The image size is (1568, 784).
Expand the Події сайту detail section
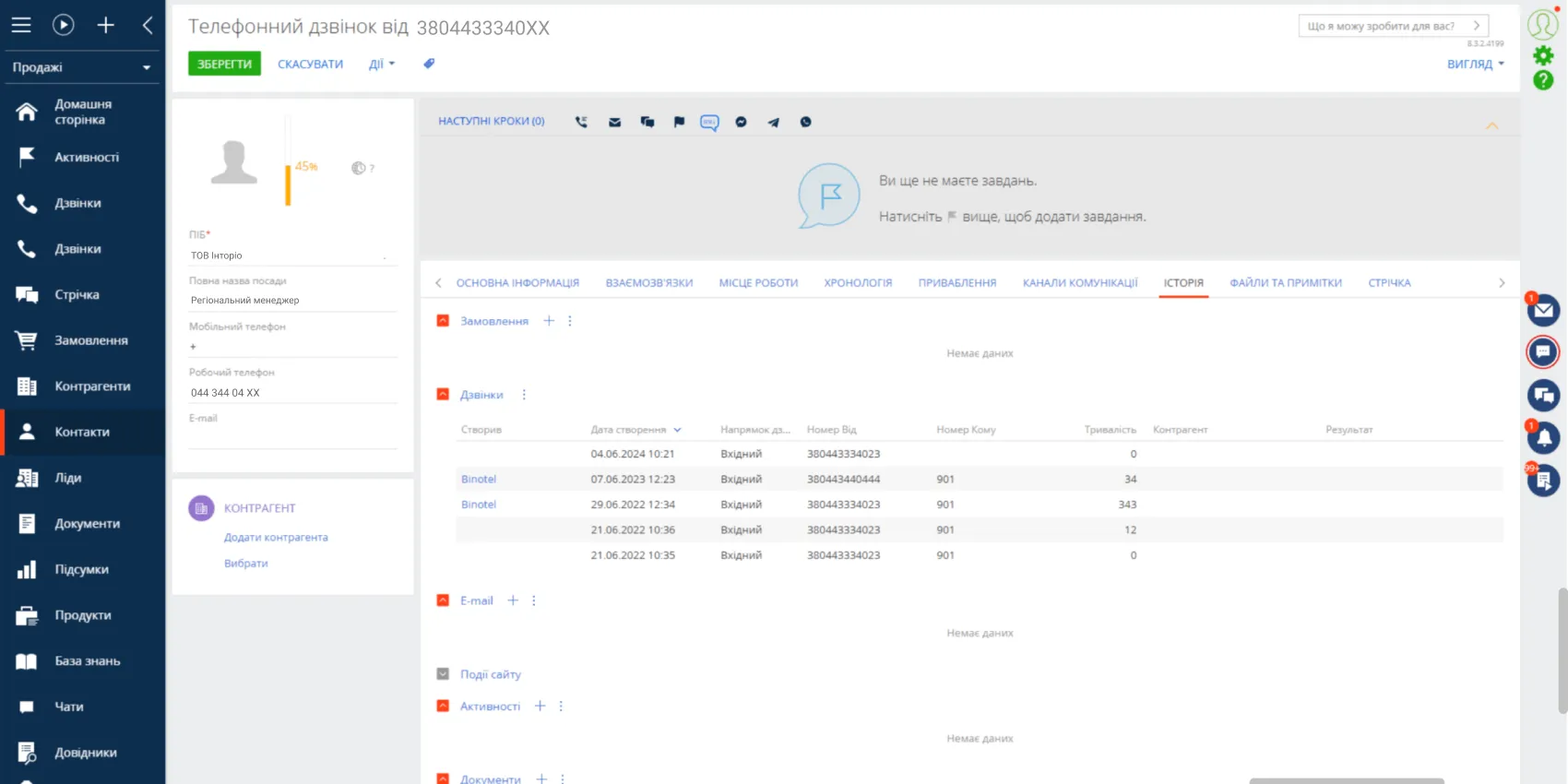pos(443,674)
